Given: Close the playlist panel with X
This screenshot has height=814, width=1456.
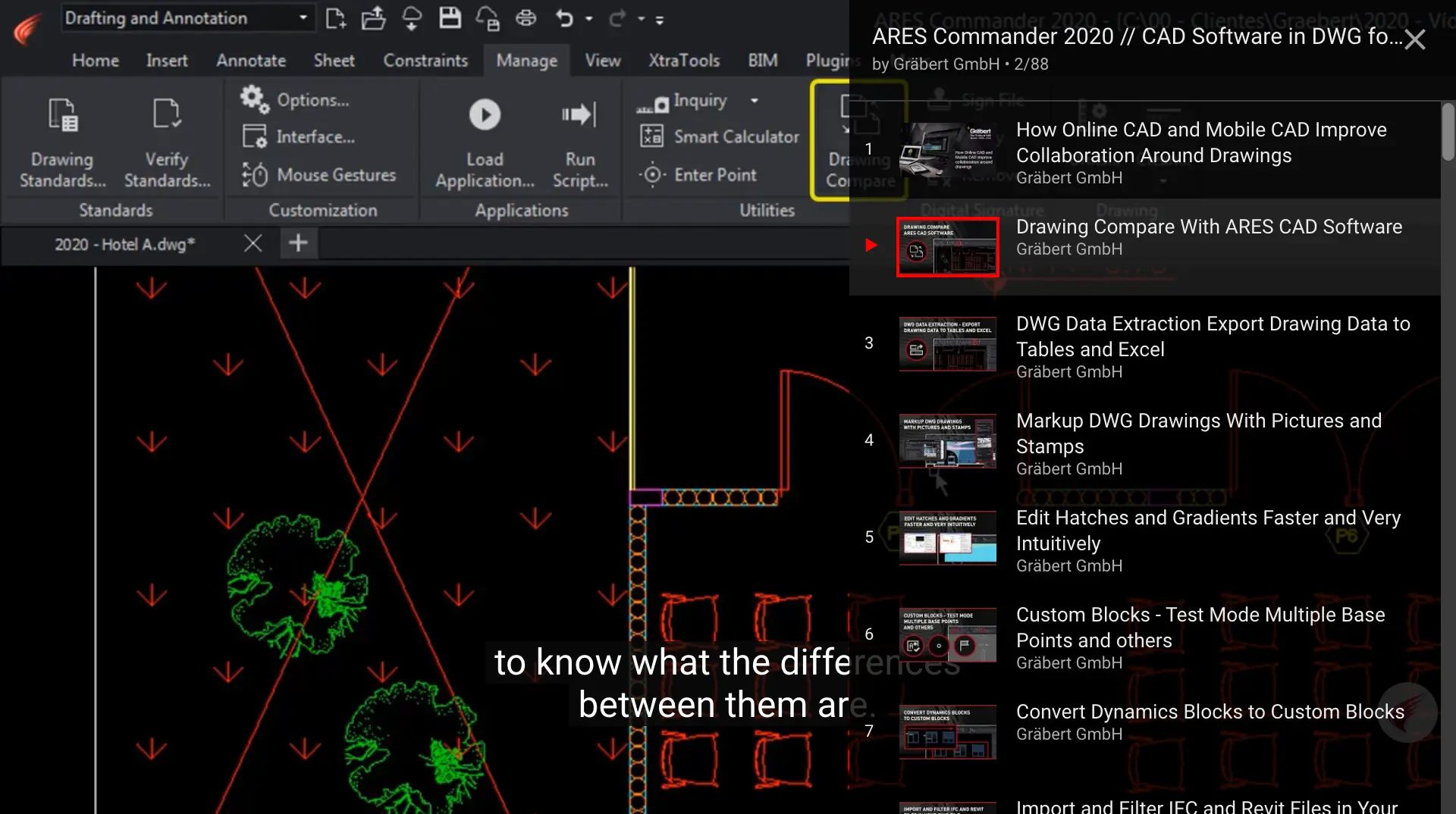Looking at the screenshot, I should 1415,39.
